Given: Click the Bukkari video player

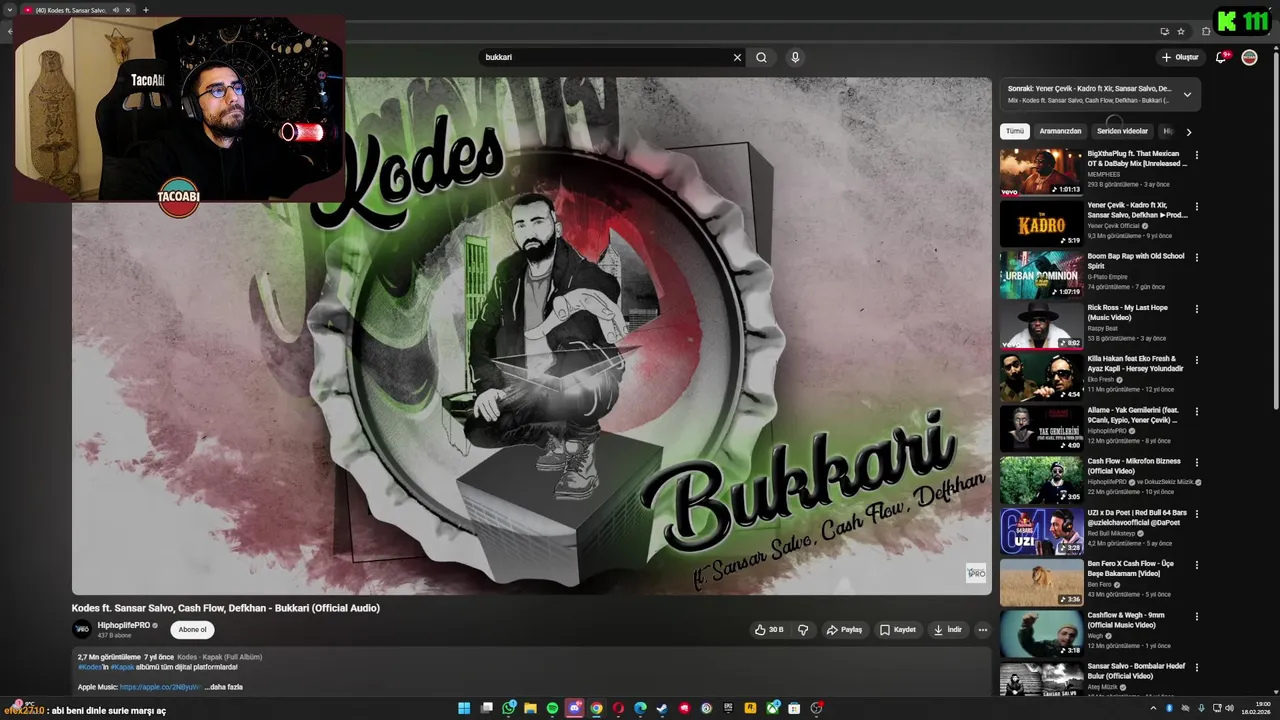Looking at the screenshot, I should (531, 336).
